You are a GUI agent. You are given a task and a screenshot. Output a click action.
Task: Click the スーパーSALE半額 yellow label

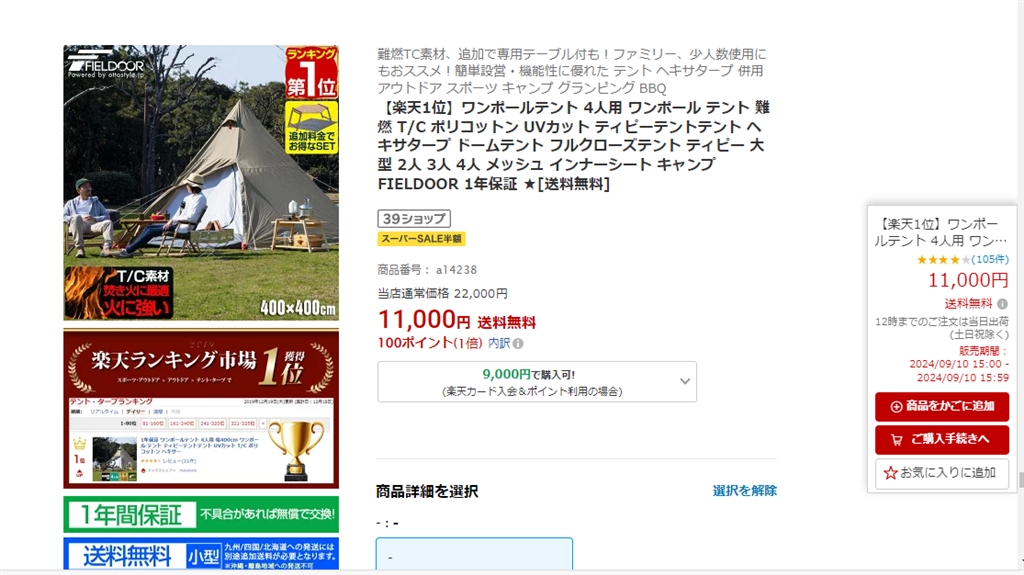[x=421, y=238]
